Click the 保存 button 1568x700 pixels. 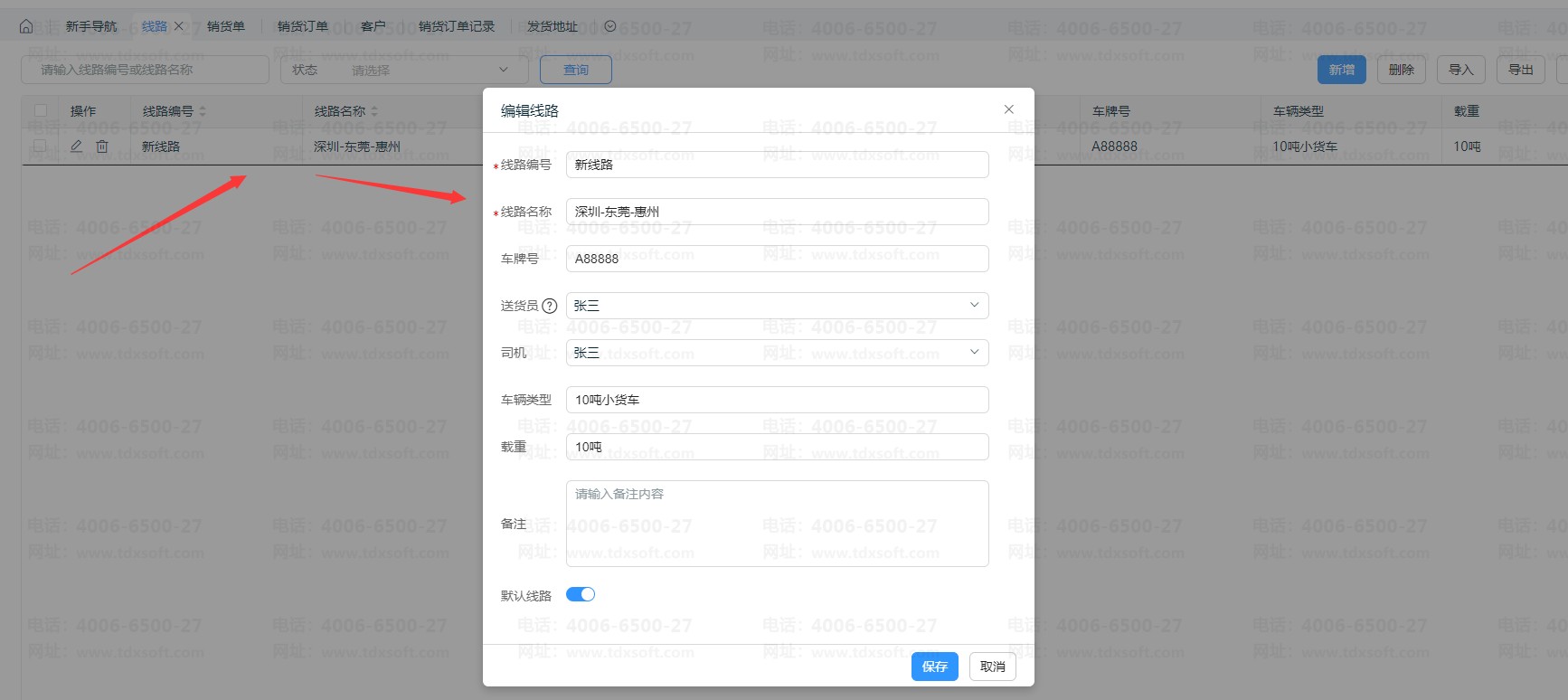click(x=934, y=667)
